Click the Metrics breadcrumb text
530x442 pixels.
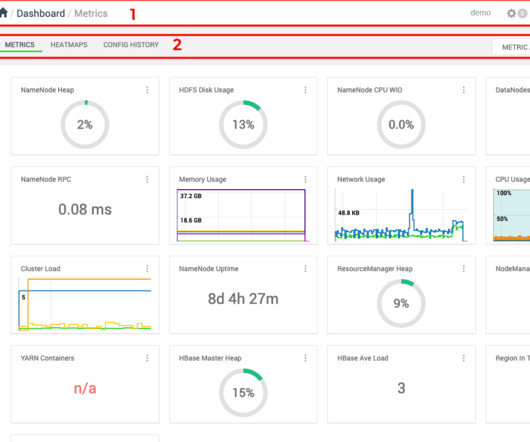click(91, 14)
